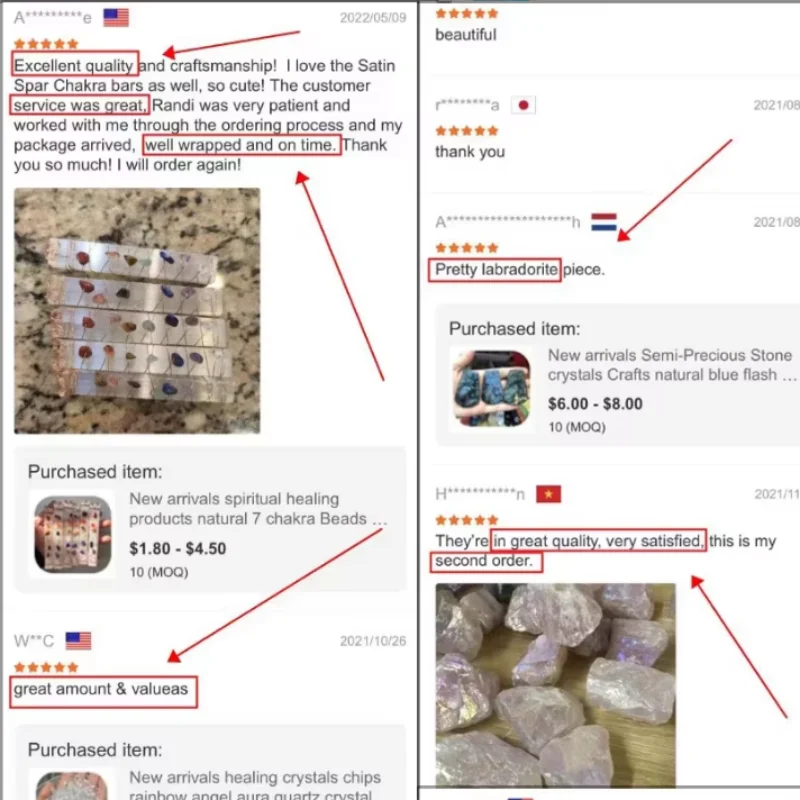Click the stars above the "thank you" review
The height and width of the screenshot is (800, 800).
click(x=467, y=131)
